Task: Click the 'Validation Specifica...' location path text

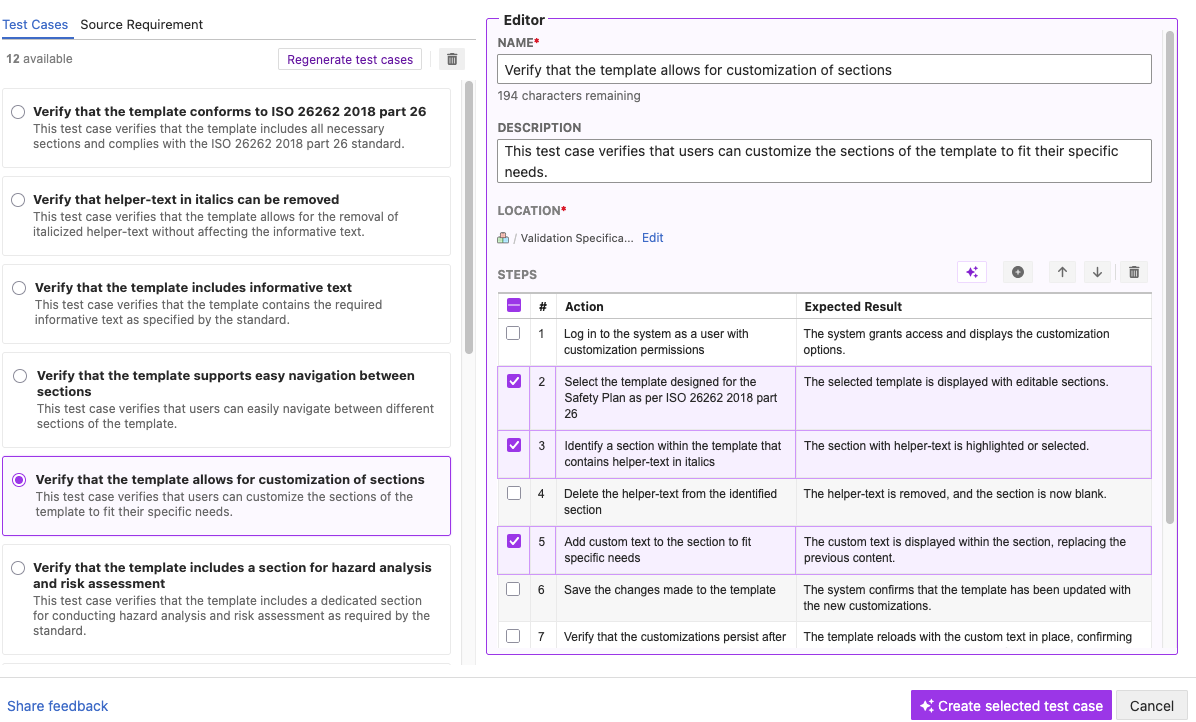Action: click(x=577, y=238)
